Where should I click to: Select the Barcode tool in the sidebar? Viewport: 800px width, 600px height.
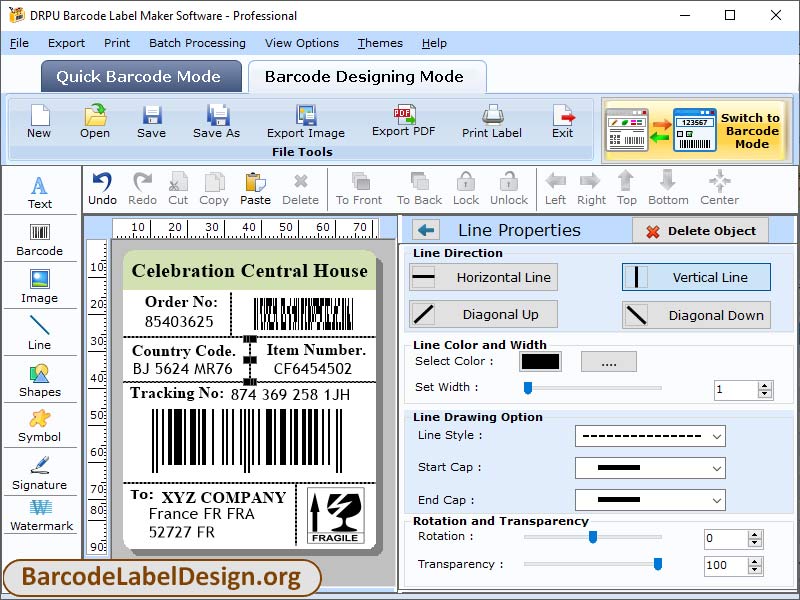40,239
